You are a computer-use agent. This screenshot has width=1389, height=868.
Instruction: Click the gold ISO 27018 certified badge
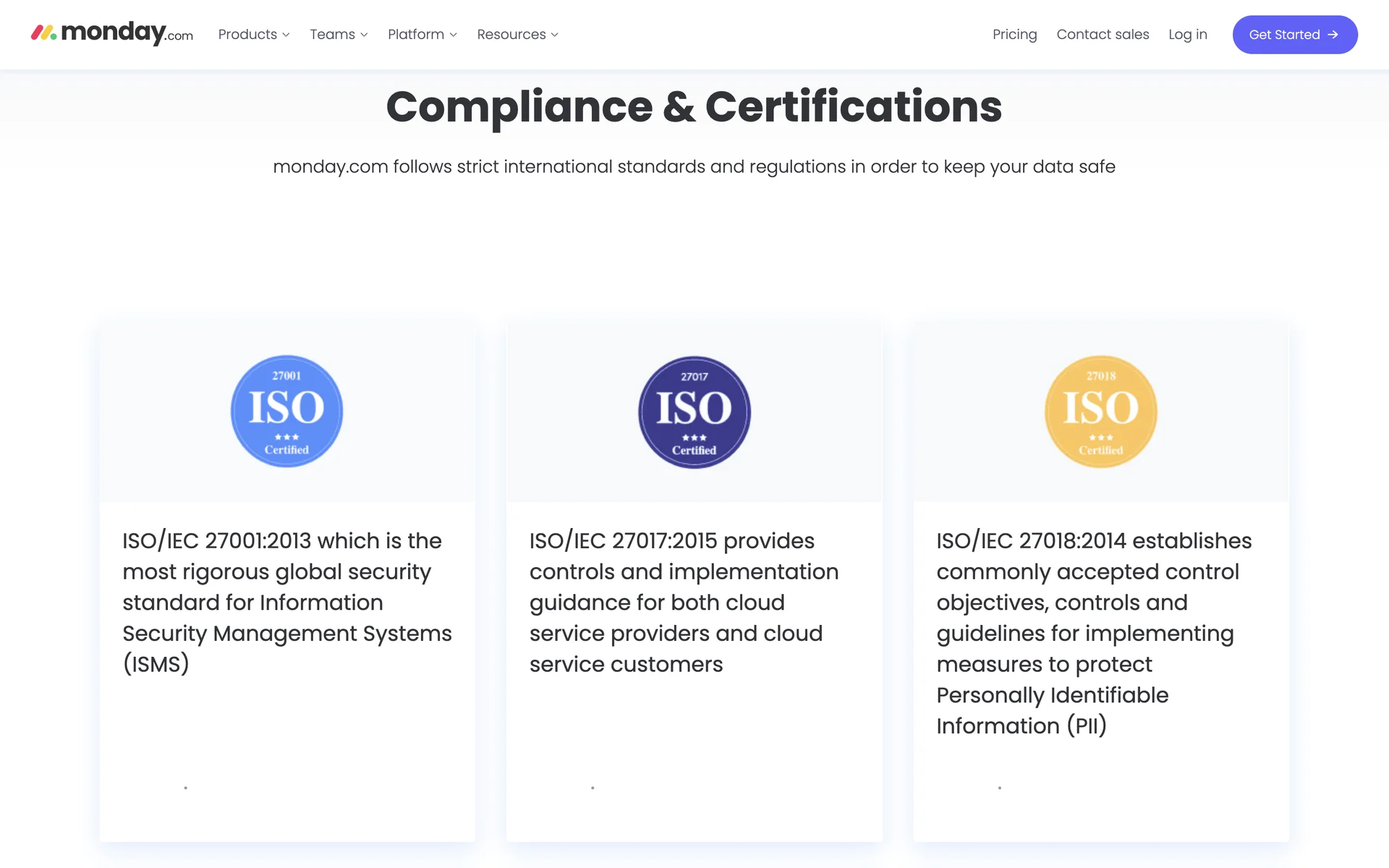point(1100,412)
